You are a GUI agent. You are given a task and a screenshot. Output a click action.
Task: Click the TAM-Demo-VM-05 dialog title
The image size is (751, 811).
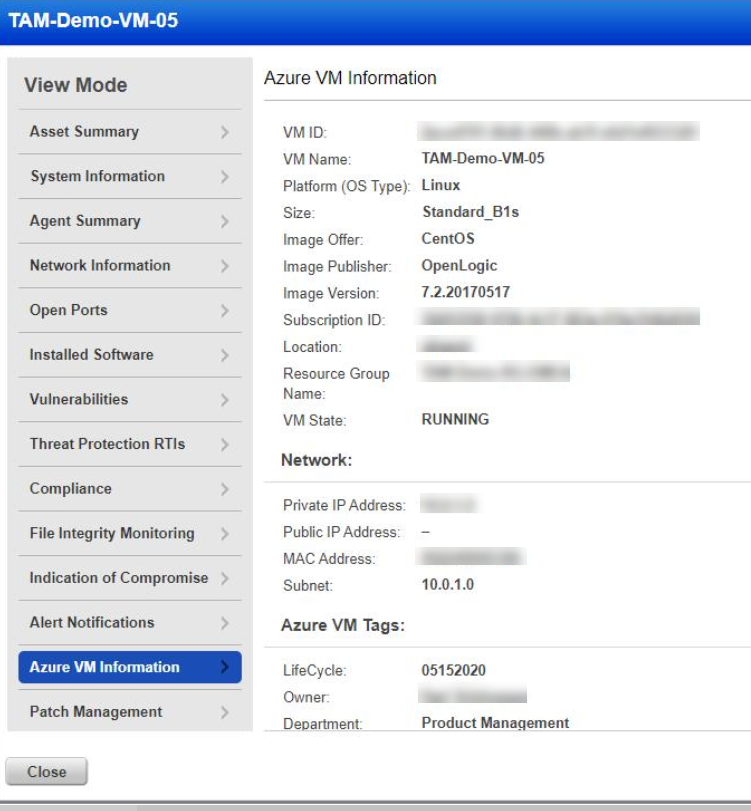93,21
